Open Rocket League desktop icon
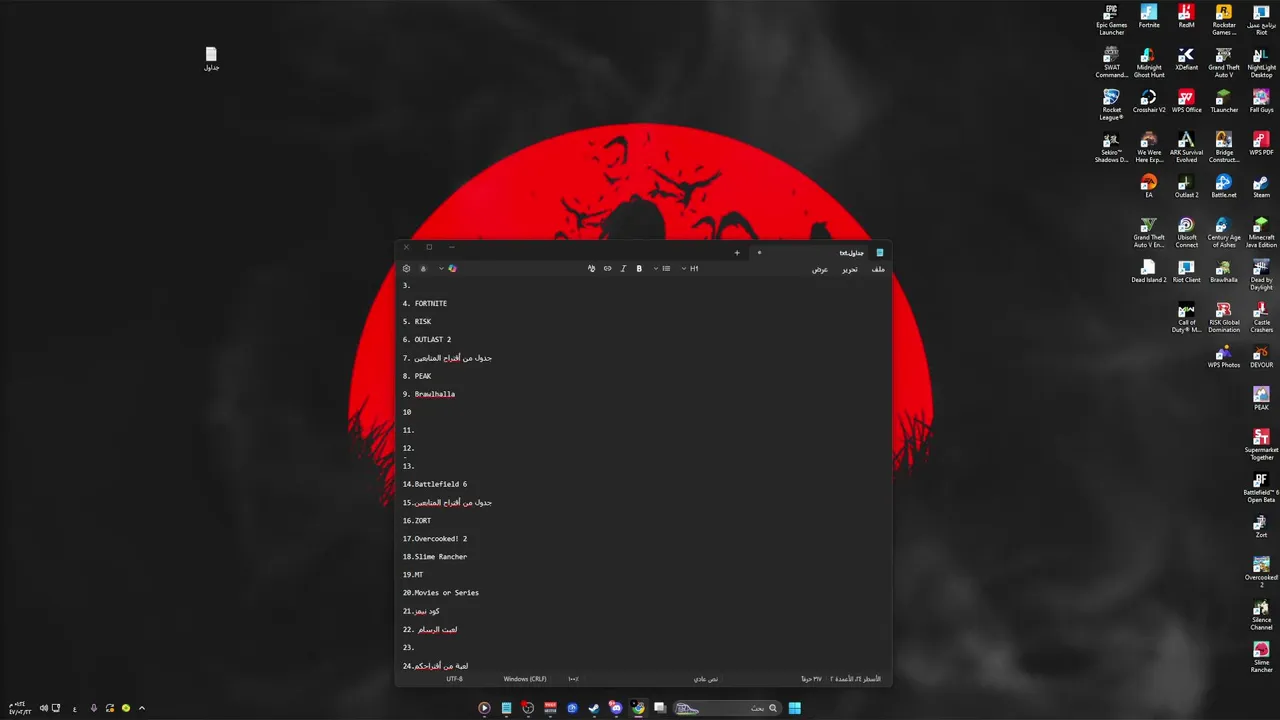 (1111, 105)
